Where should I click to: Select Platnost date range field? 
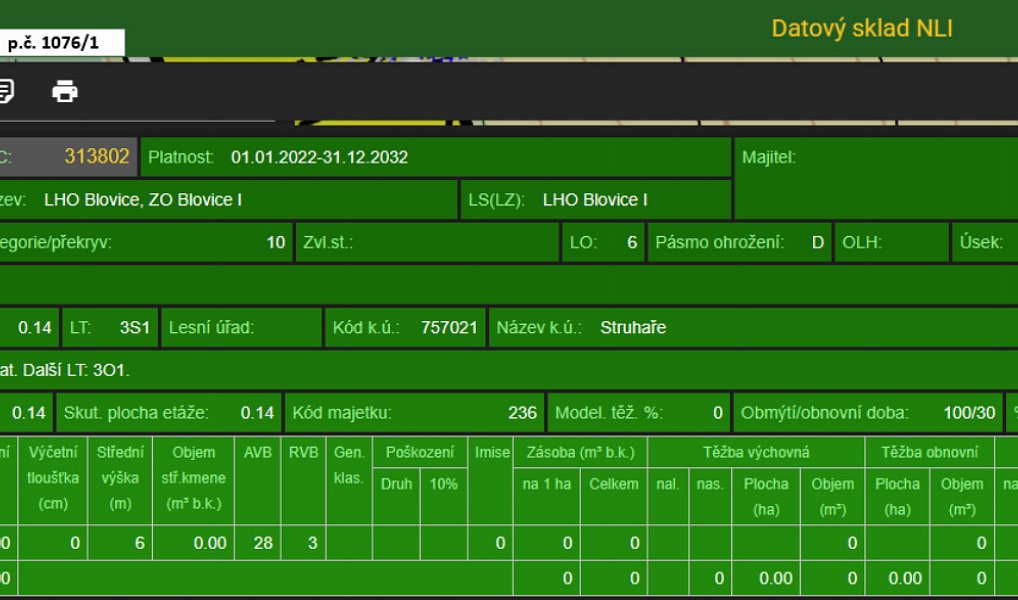[x=436, y=157]
